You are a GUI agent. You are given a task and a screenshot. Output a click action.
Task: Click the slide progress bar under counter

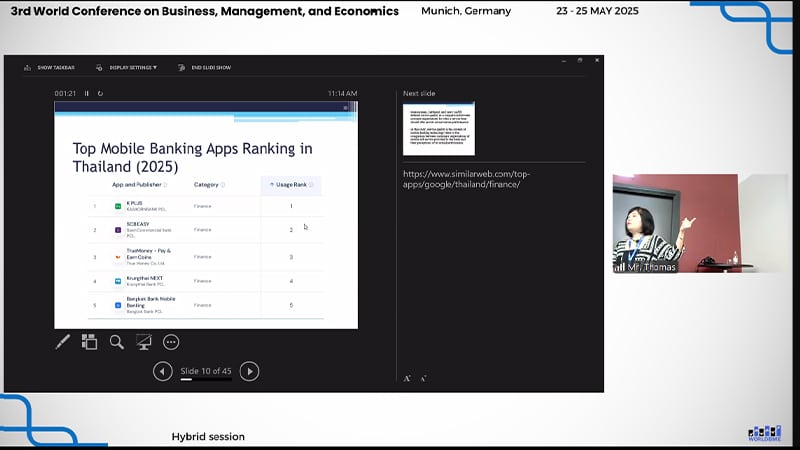tap(205, 380)
